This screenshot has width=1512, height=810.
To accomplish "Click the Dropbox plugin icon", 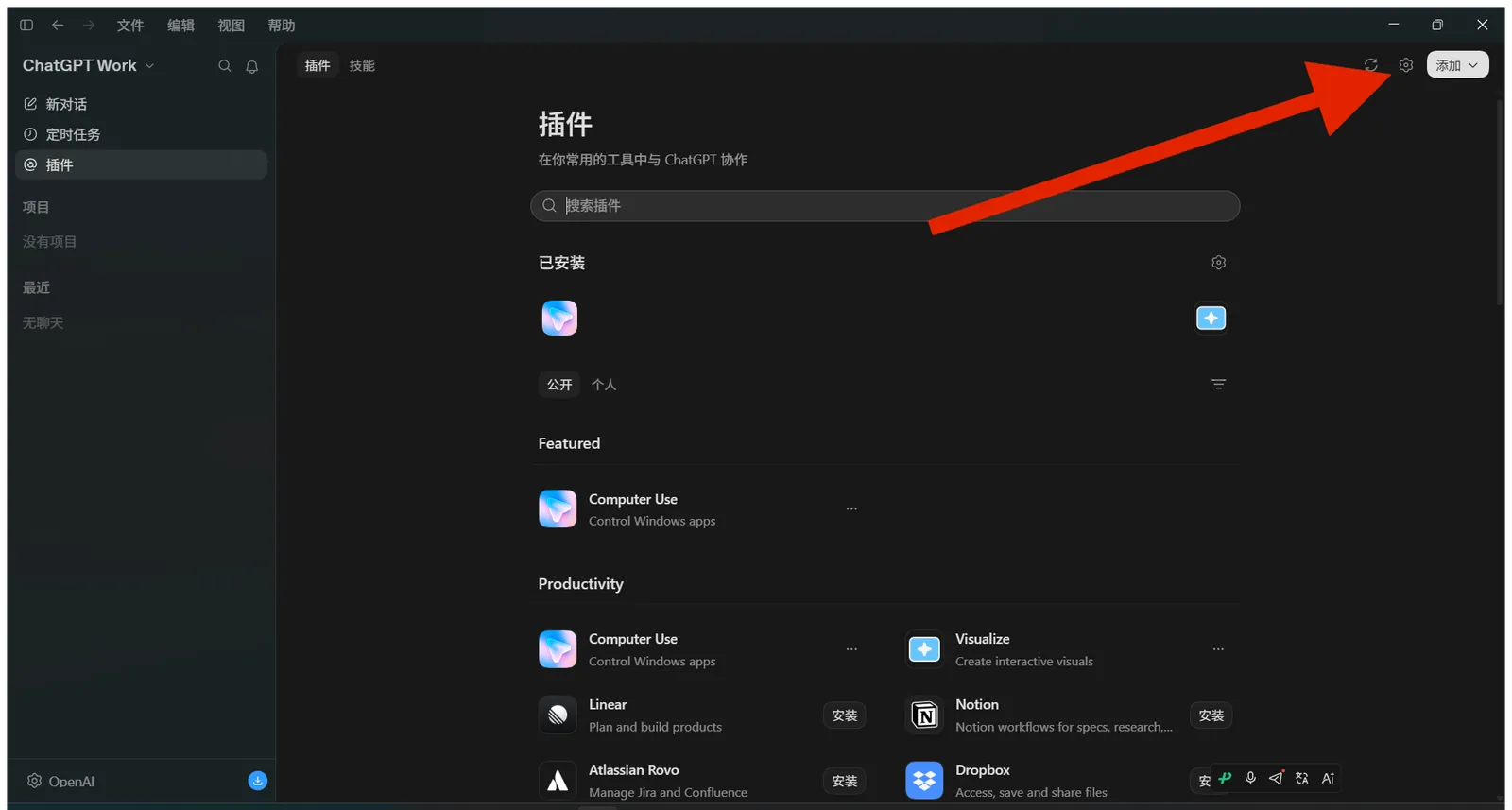I will point(924,781).
